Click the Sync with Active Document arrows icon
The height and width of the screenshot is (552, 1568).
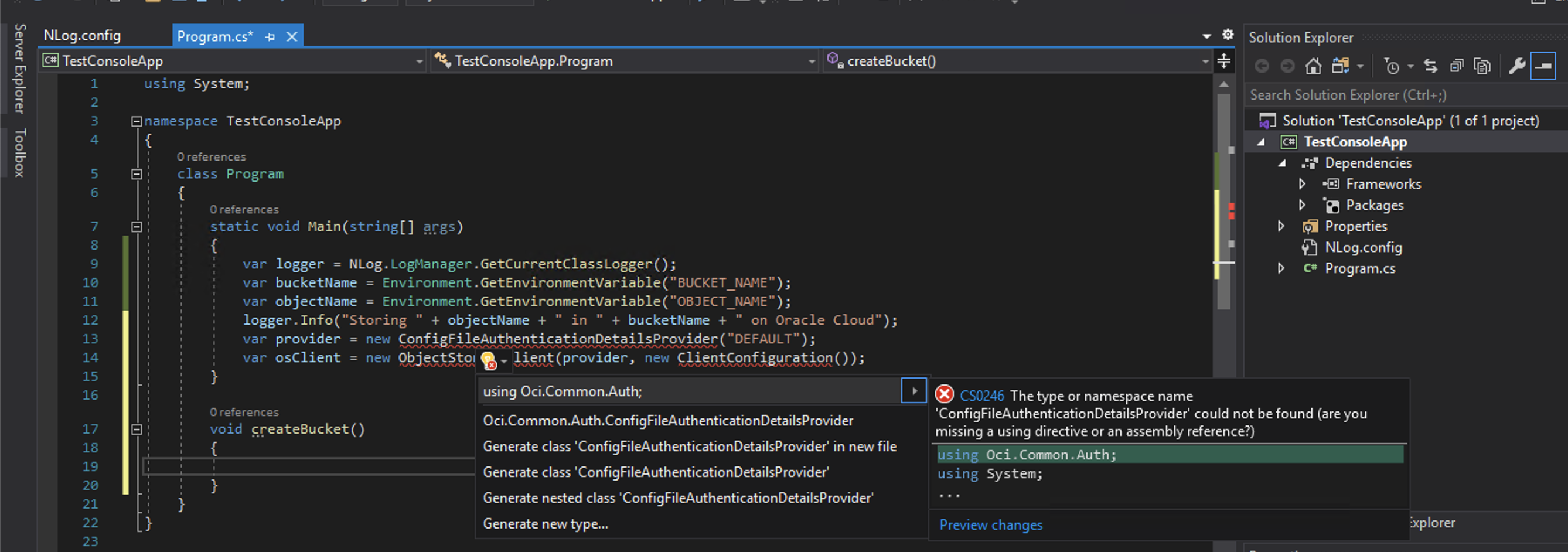point(1430,66)
